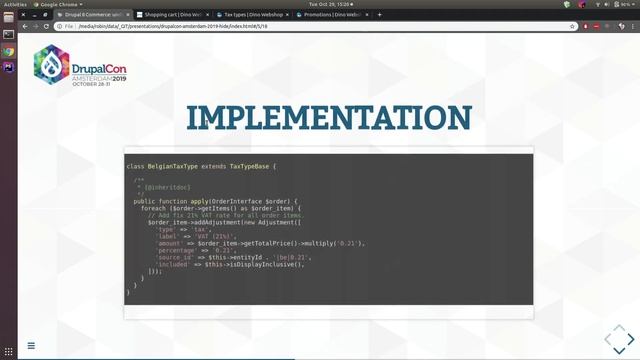Click the isDisplayInclusive code line

tap(229, 264)
